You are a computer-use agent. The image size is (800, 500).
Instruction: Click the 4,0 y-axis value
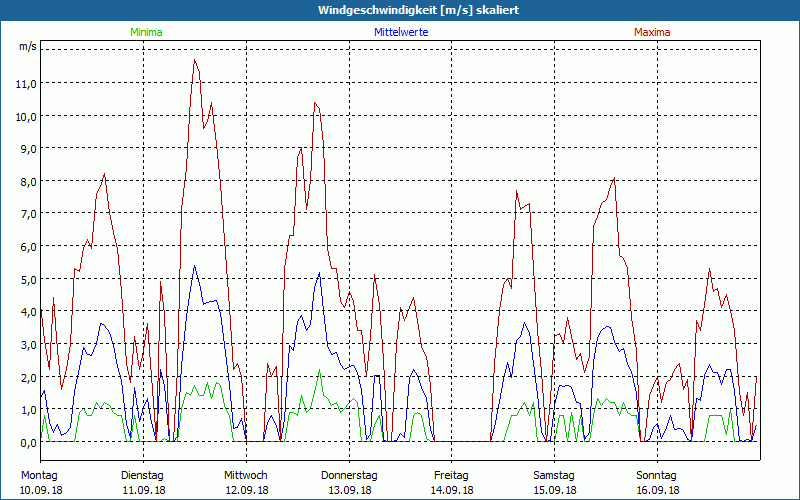[29, 312]
